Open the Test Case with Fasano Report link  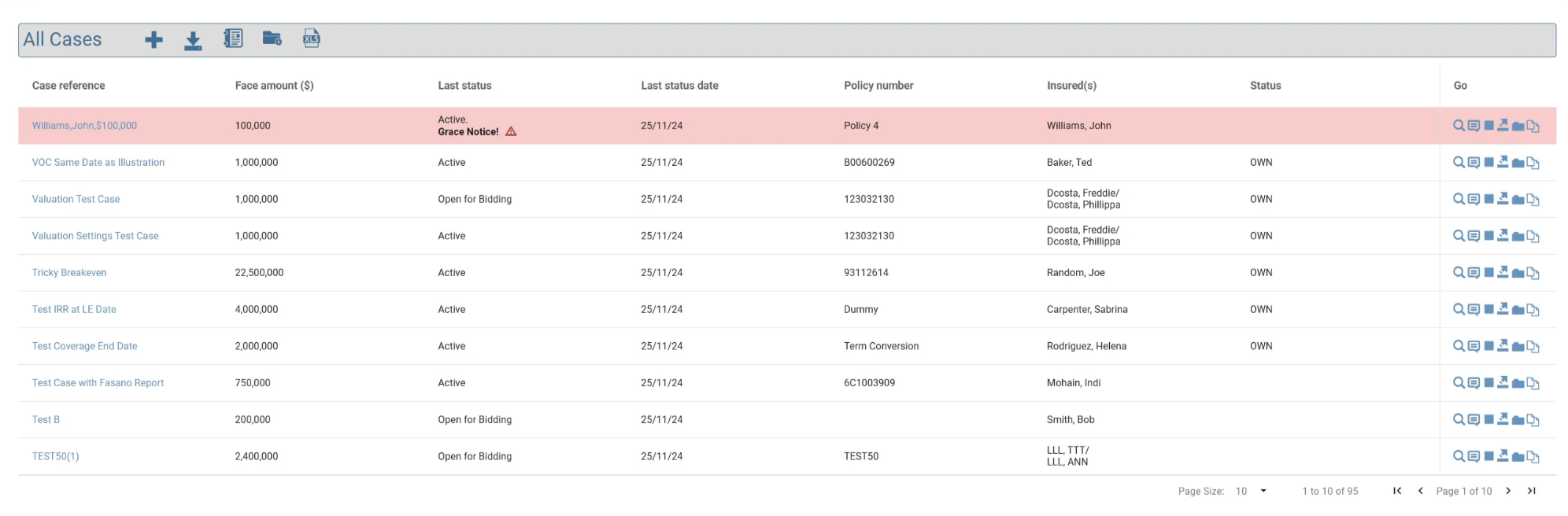point(98,383)
